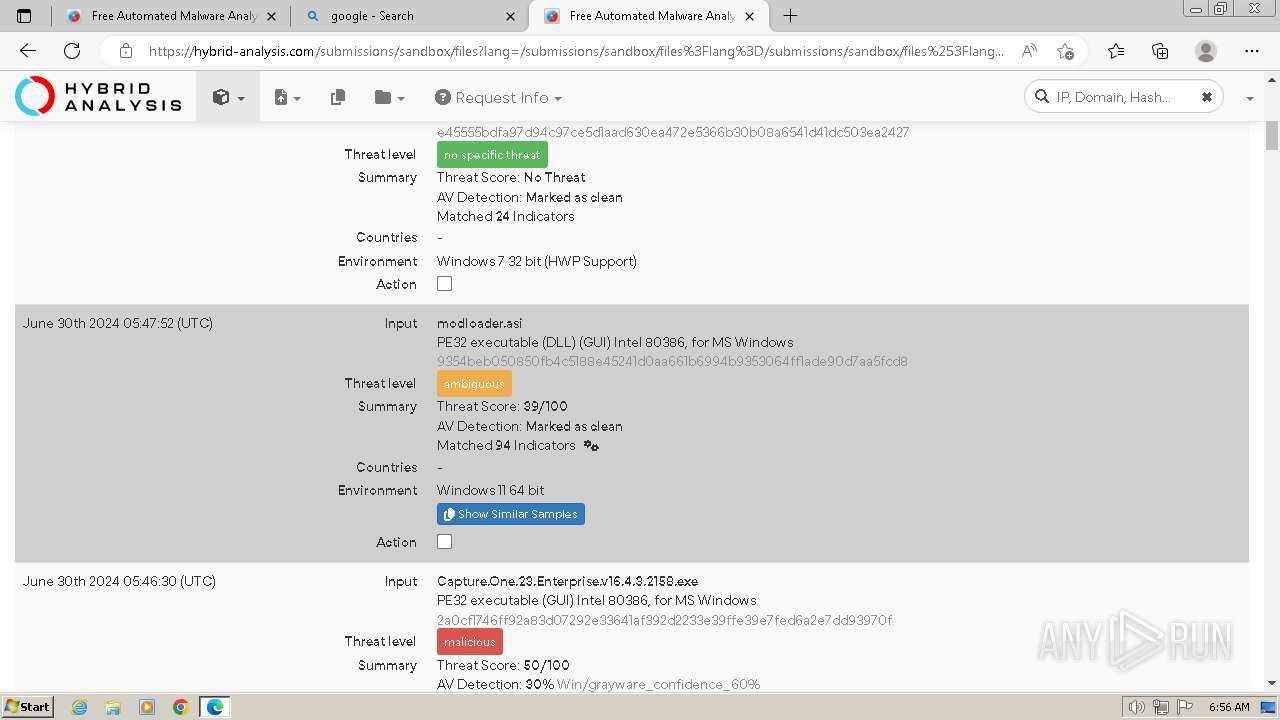Viewport: 1280px width, 720px height.
Task: Open the Request Info menu
Action: (x=498, y=97)
